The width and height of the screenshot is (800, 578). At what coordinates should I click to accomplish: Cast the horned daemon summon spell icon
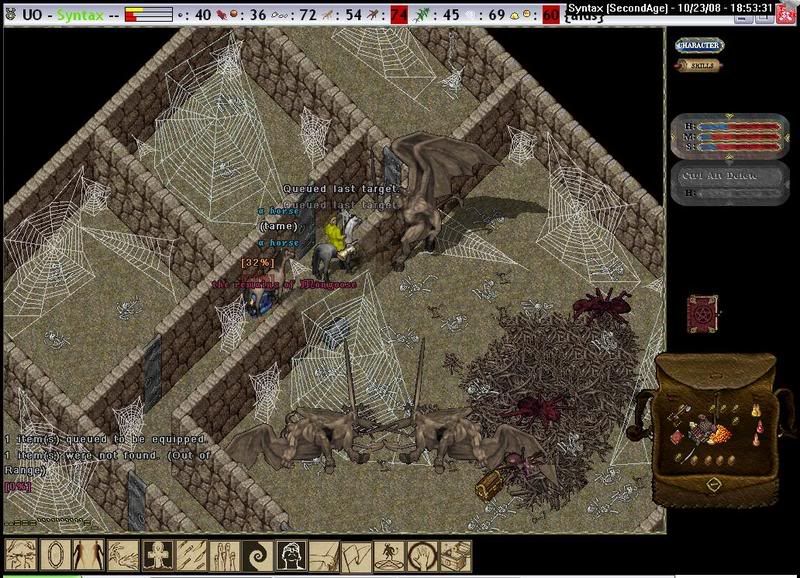click(389, 556)
